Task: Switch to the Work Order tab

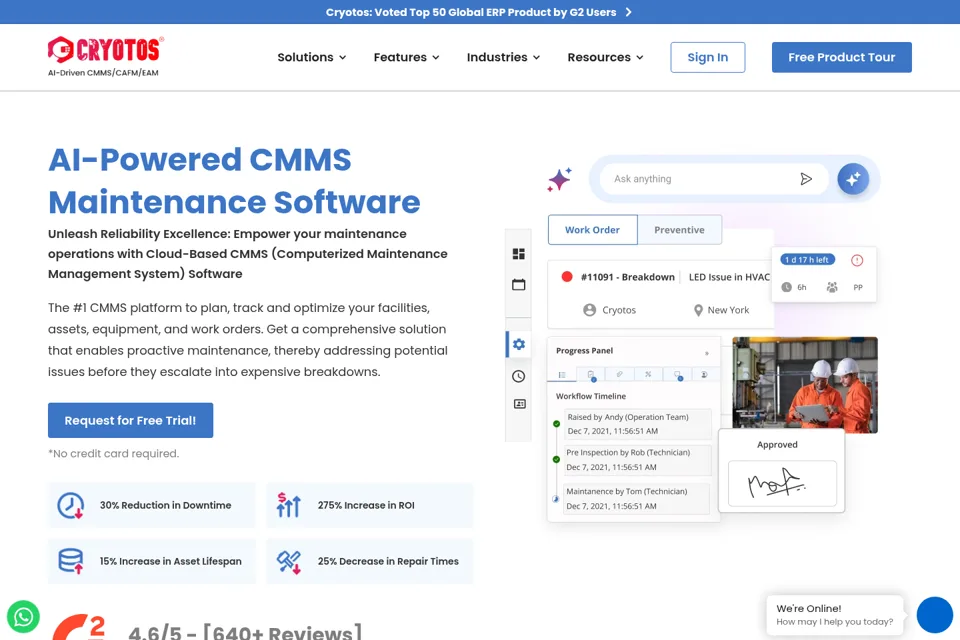Action: pos(593,230)
